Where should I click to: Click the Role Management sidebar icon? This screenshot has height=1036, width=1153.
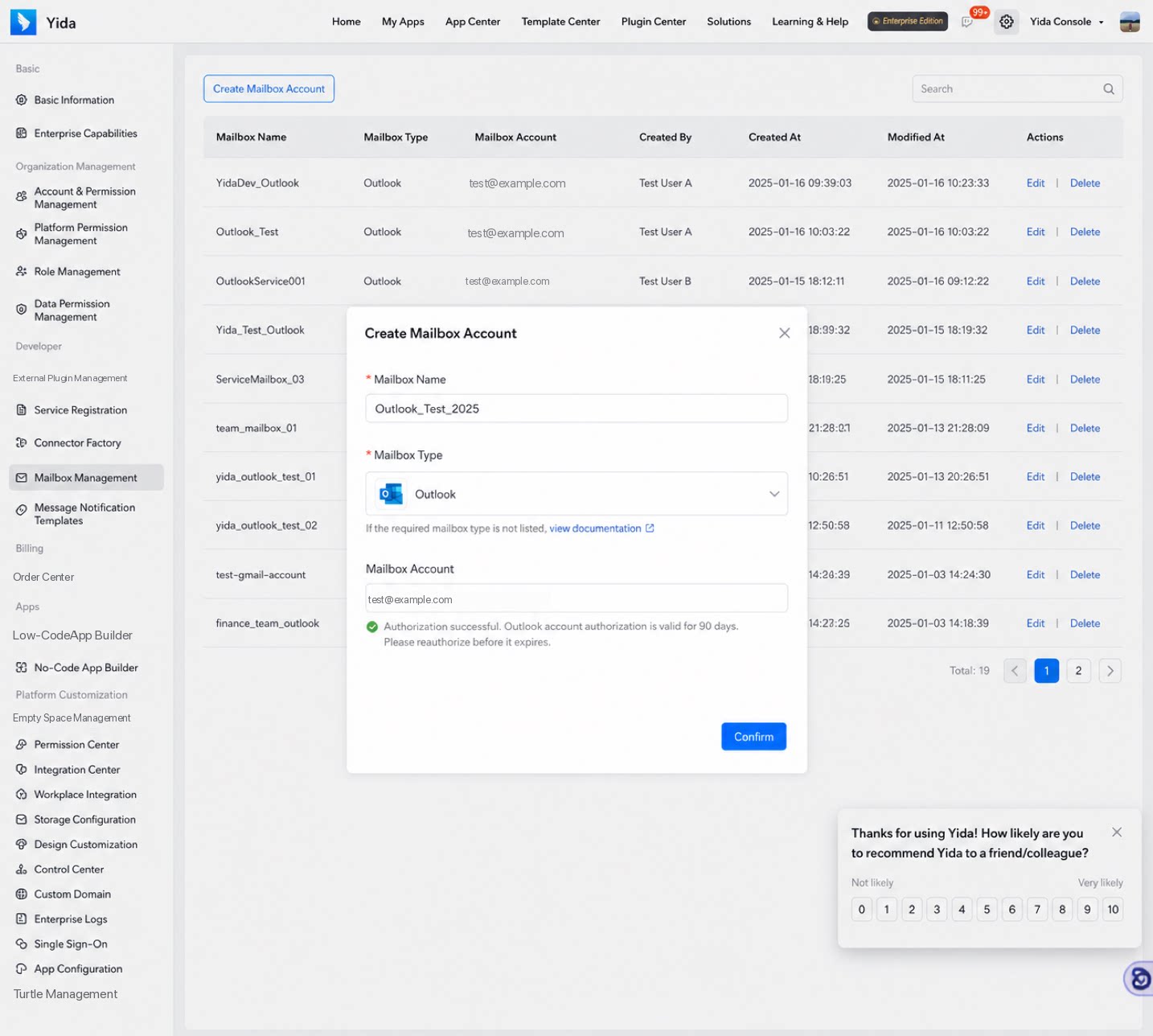point(22,272)
